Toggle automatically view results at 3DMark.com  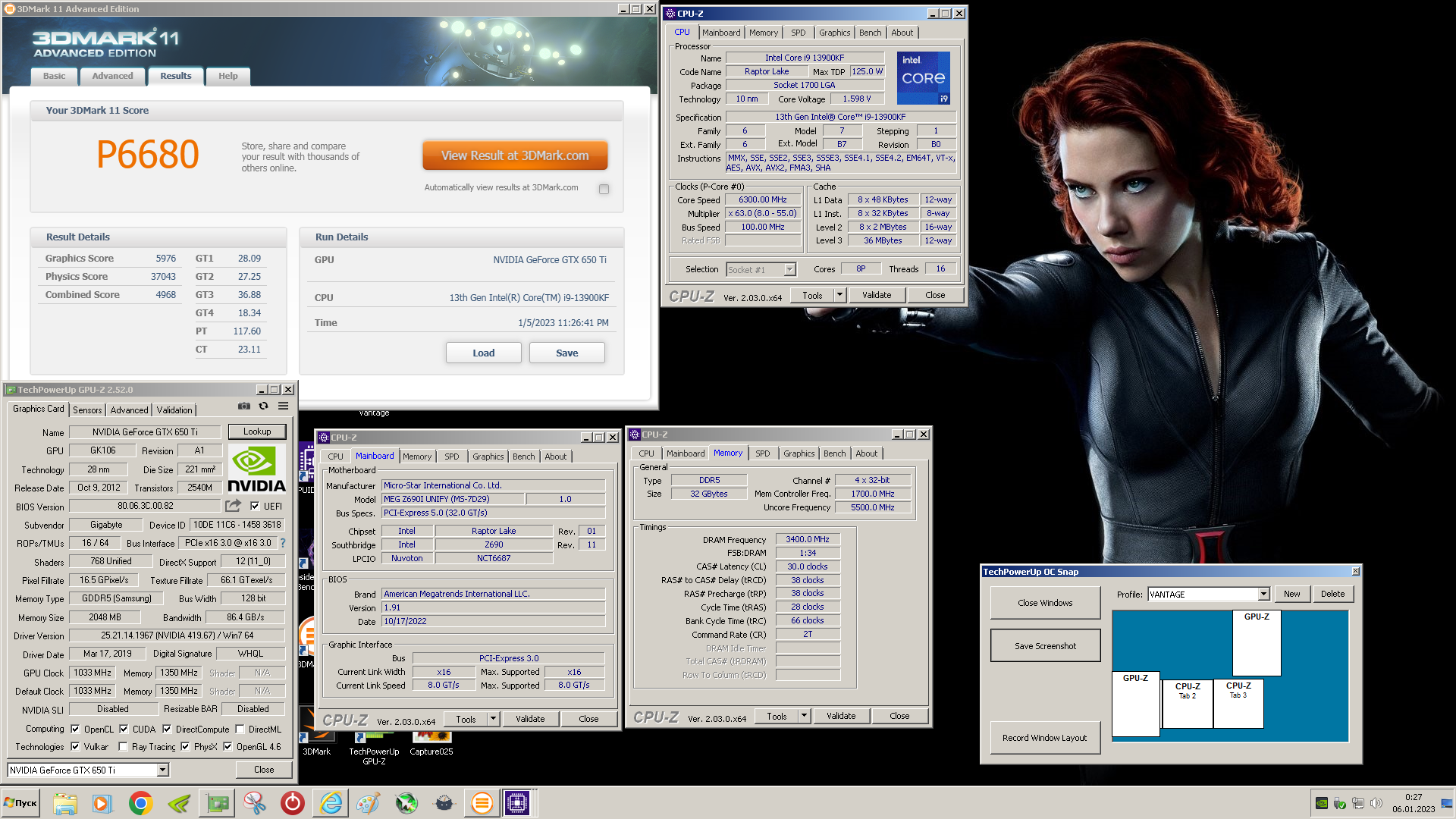(604, 189)
